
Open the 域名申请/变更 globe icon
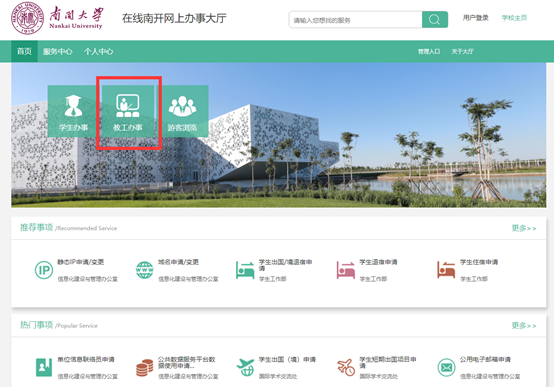pos(145,270)
